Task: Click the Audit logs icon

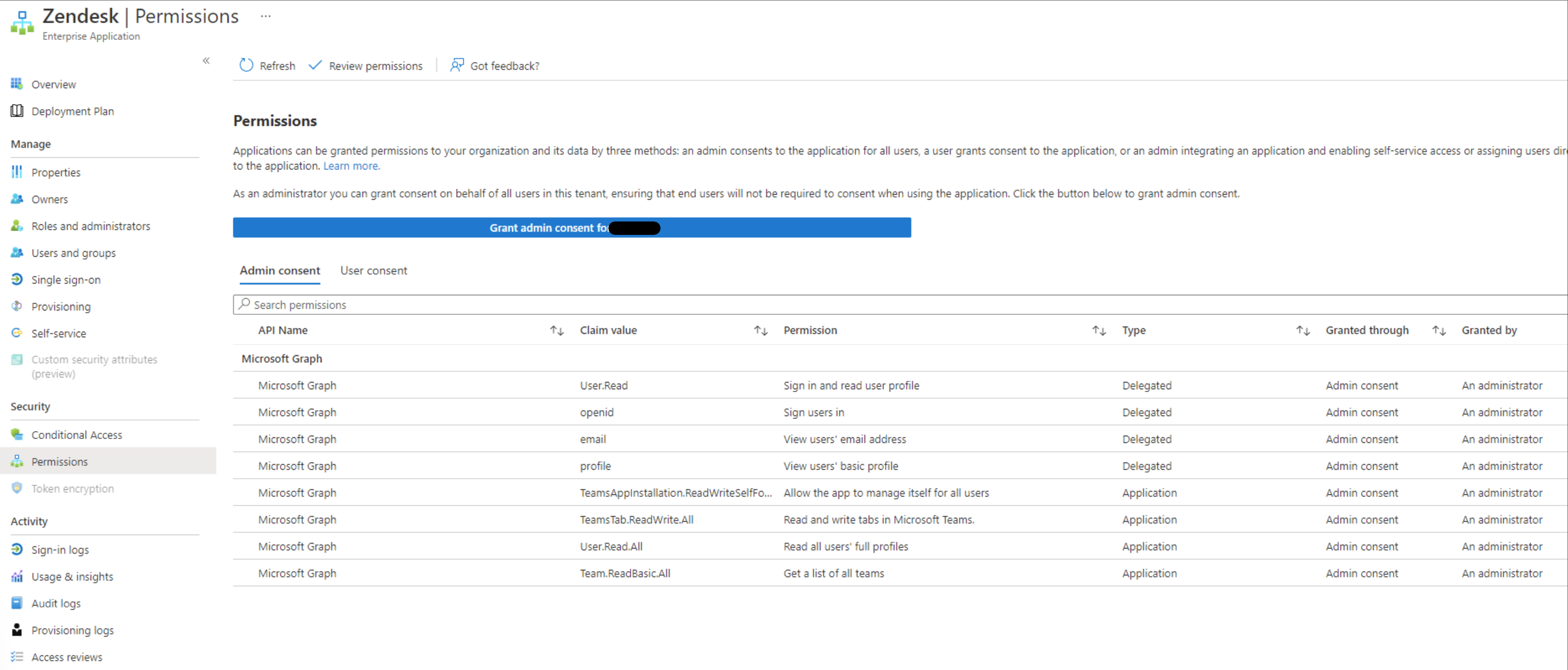Action: [x=16, y=603]
